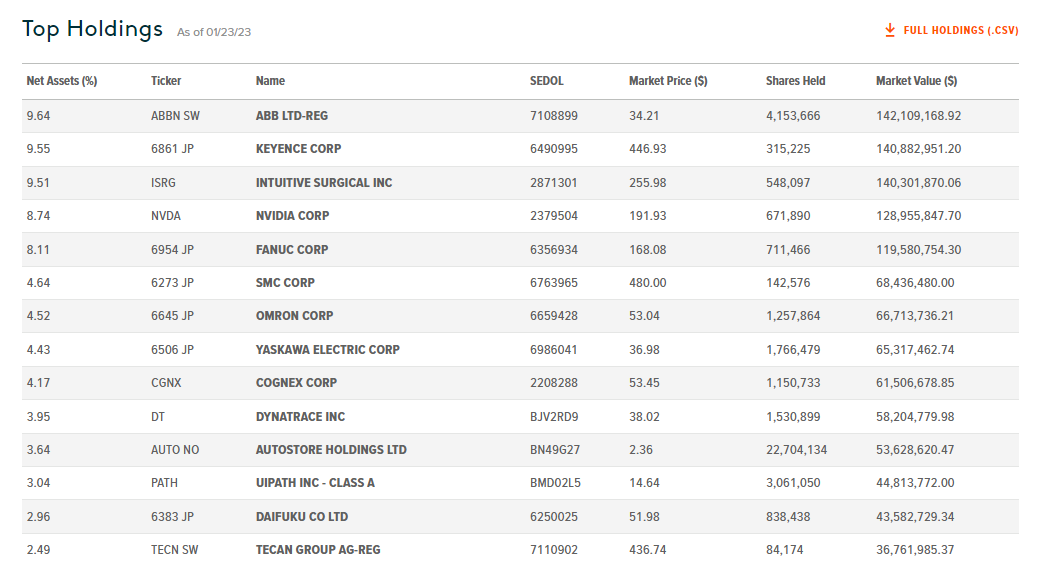Select the ABB LTD-REG holding name
The width and height of the screenshot is (1057, 564).
click(x=292, y=116)
